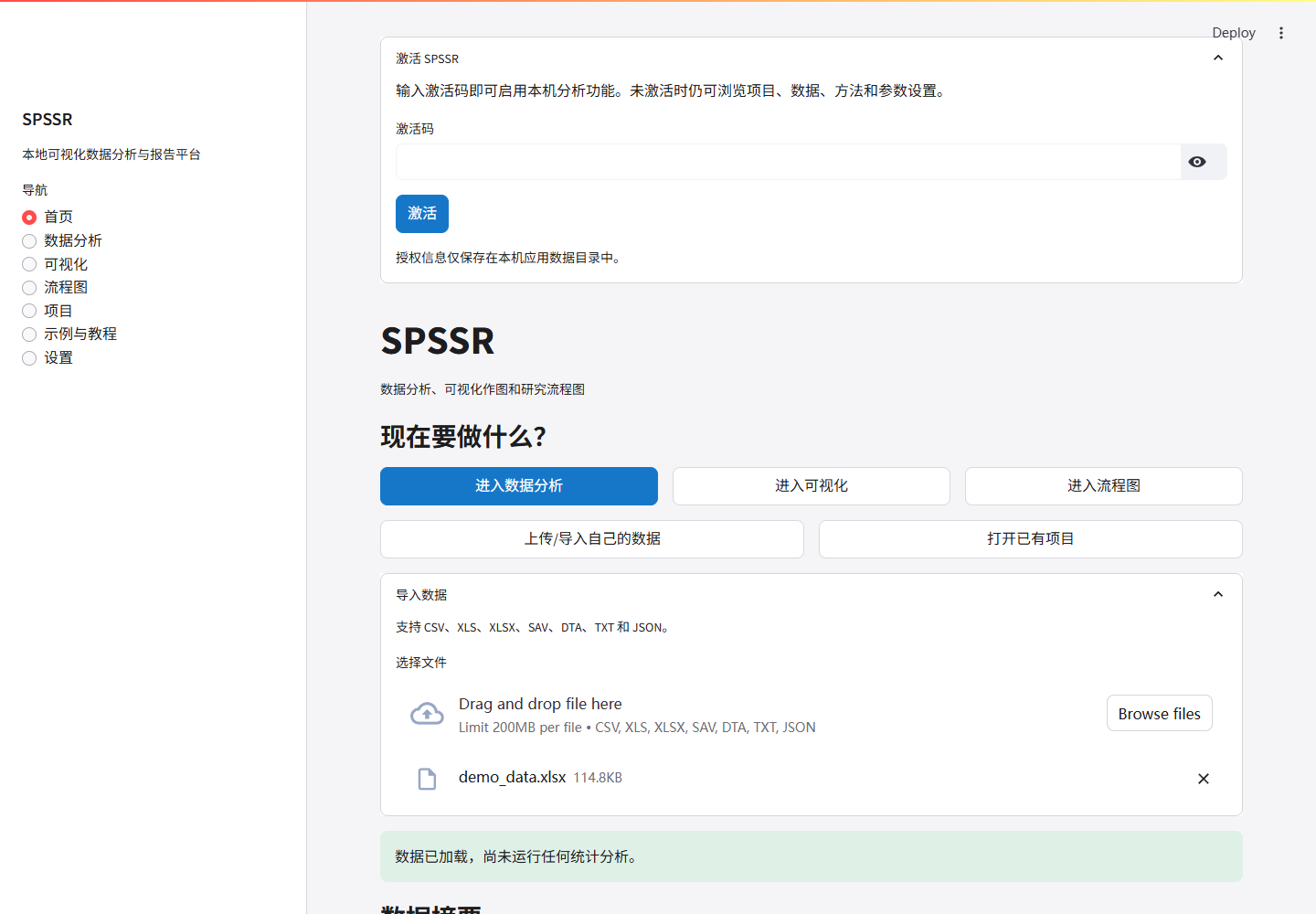This screenshot has width=1316, height=914.
Task: Click 上传/导入自己的数据 button
Action: pyautogui.click(x=592, y=539)
